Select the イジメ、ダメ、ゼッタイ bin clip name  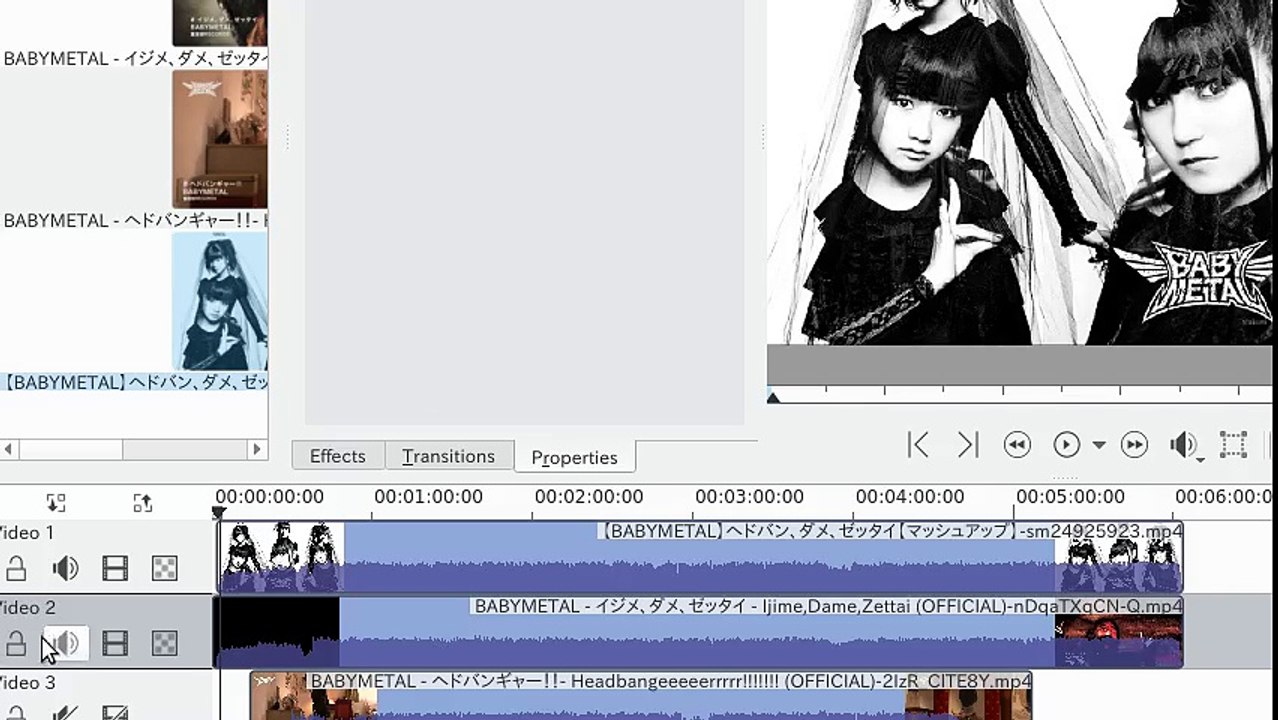[135, 59]
